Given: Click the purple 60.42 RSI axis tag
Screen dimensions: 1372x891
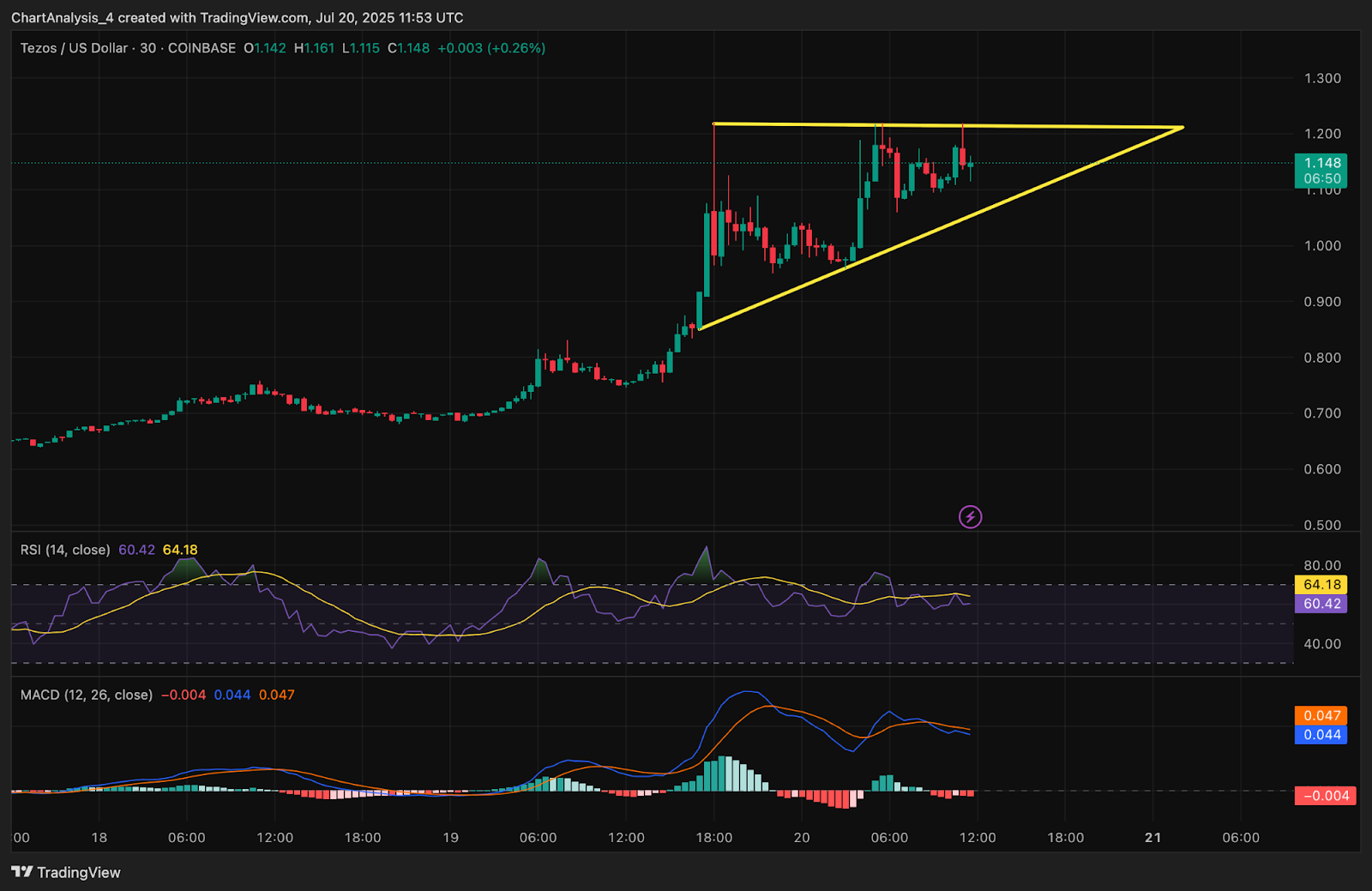Looking at the screenshot, I should (1321, 604).
